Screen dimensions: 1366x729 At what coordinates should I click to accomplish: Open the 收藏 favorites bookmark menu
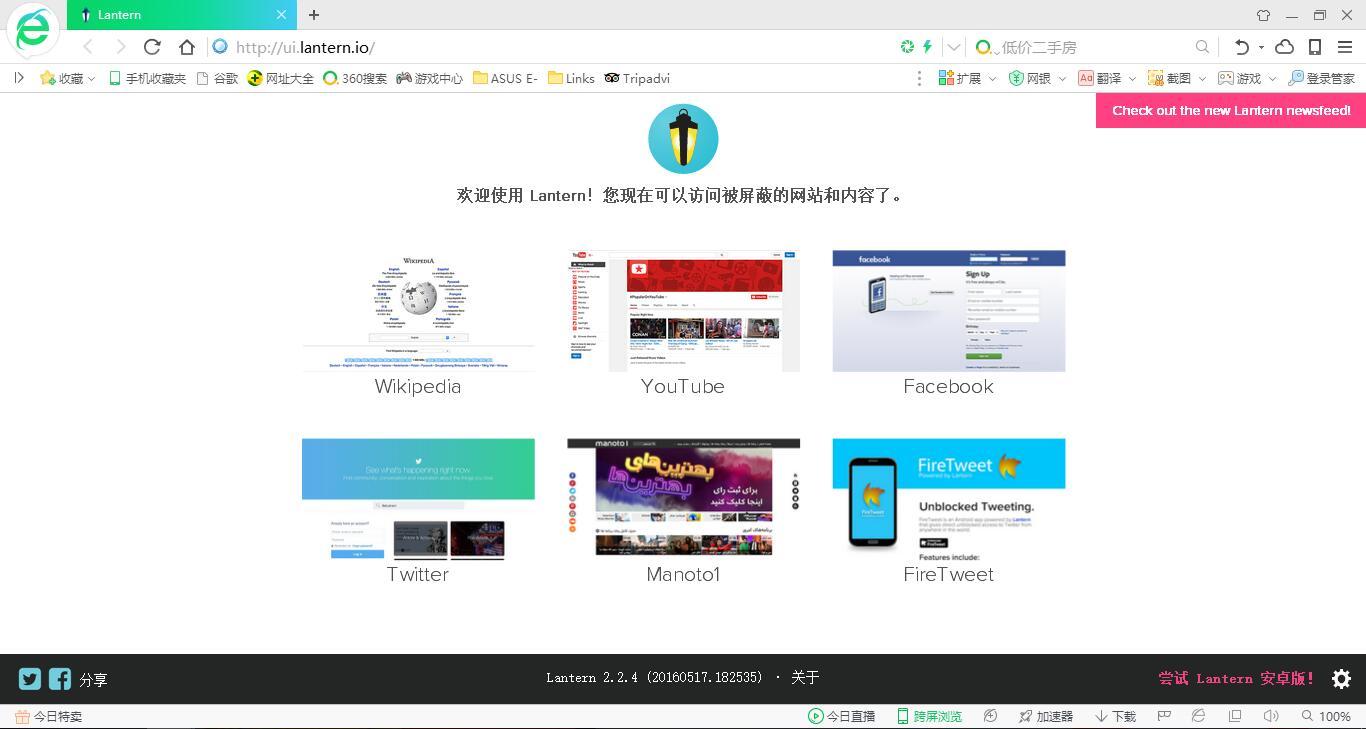(x=67, y=78)
